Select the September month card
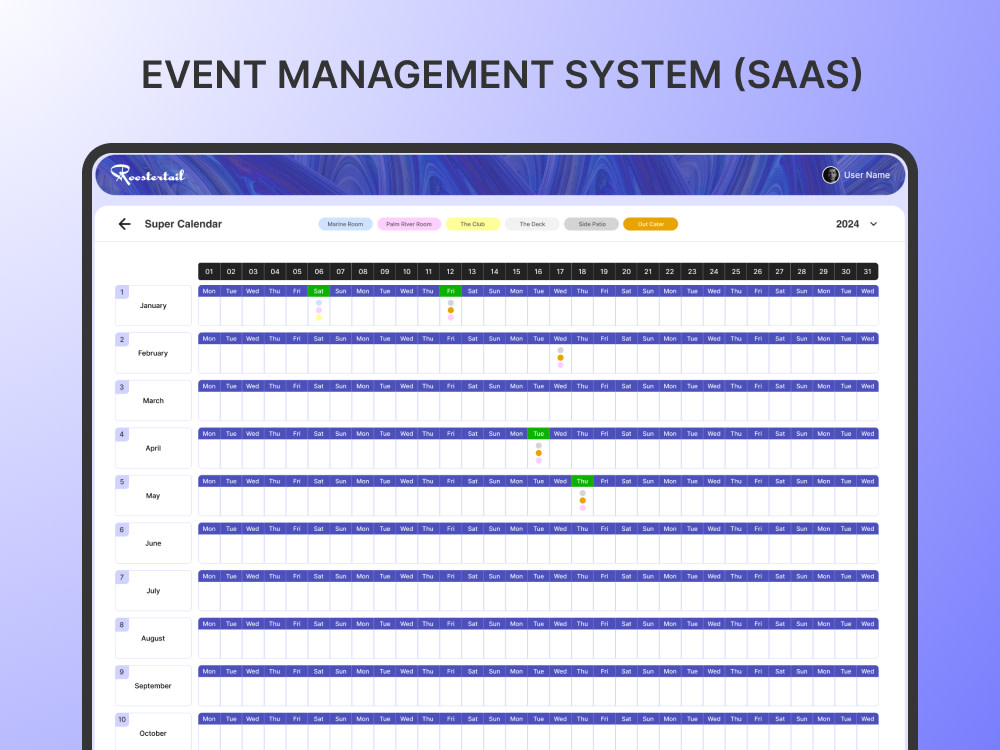1000x750 pixels. point(153,686)
